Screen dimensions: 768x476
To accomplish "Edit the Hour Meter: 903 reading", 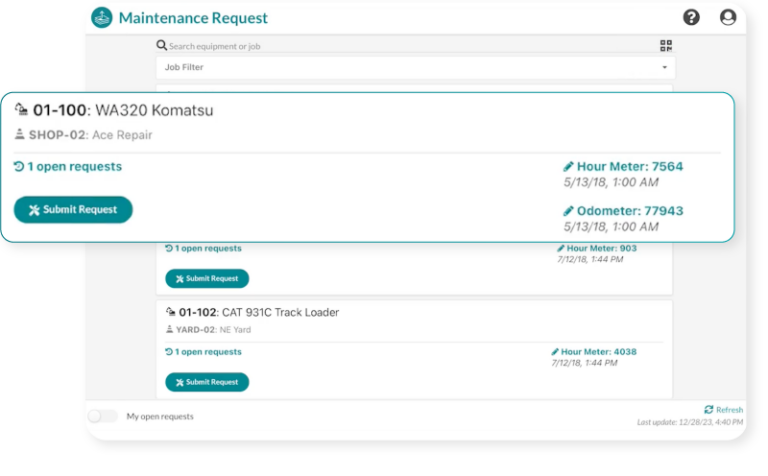I will click(596, 248).
